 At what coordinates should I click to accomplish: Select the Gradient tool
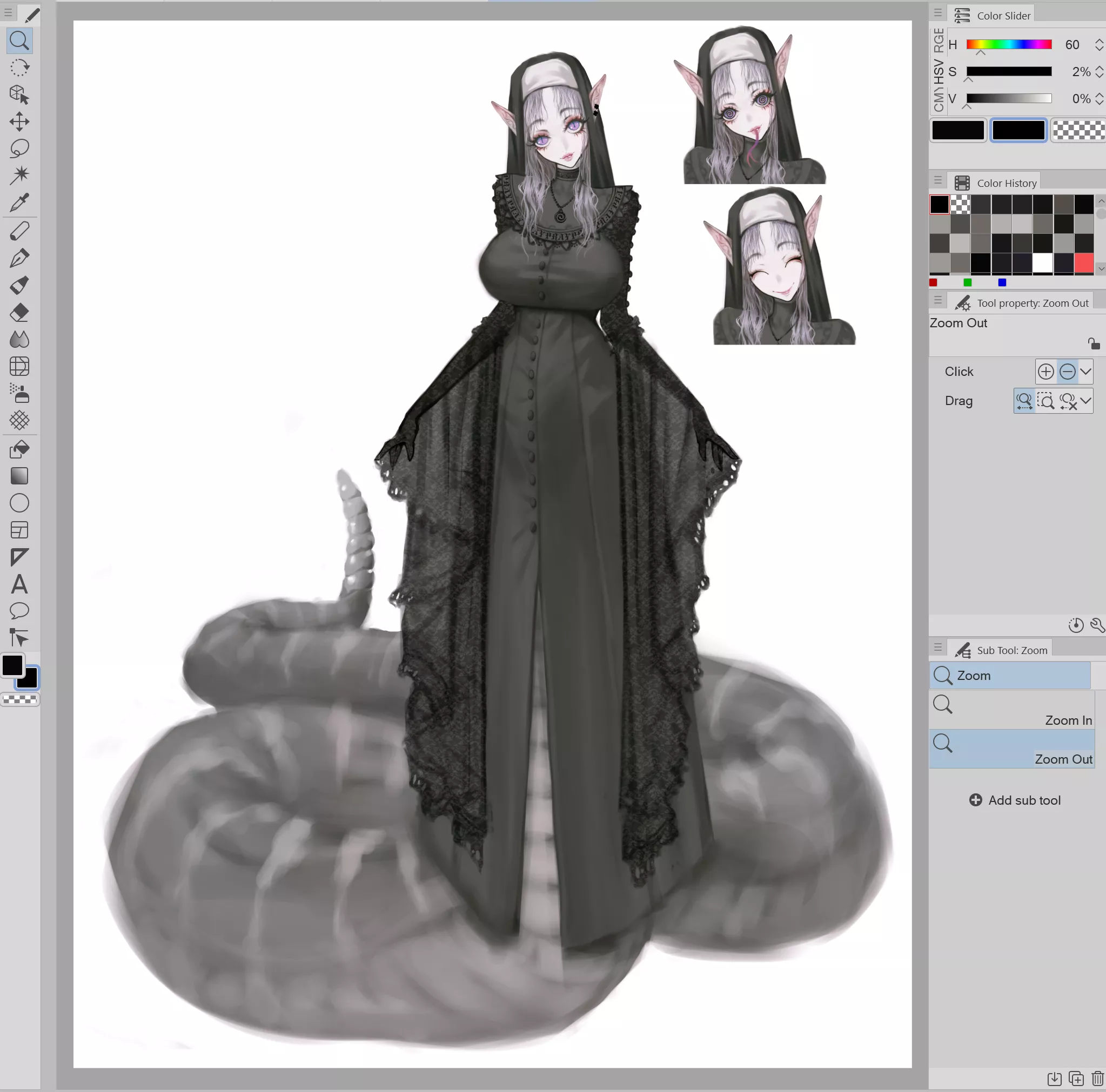(x=20, y=476)
